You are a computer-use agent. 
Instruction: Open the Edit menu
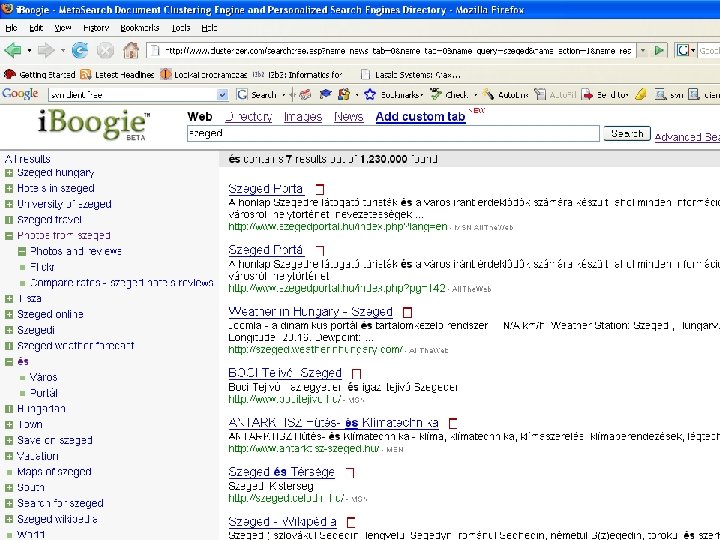coord(36,28)
